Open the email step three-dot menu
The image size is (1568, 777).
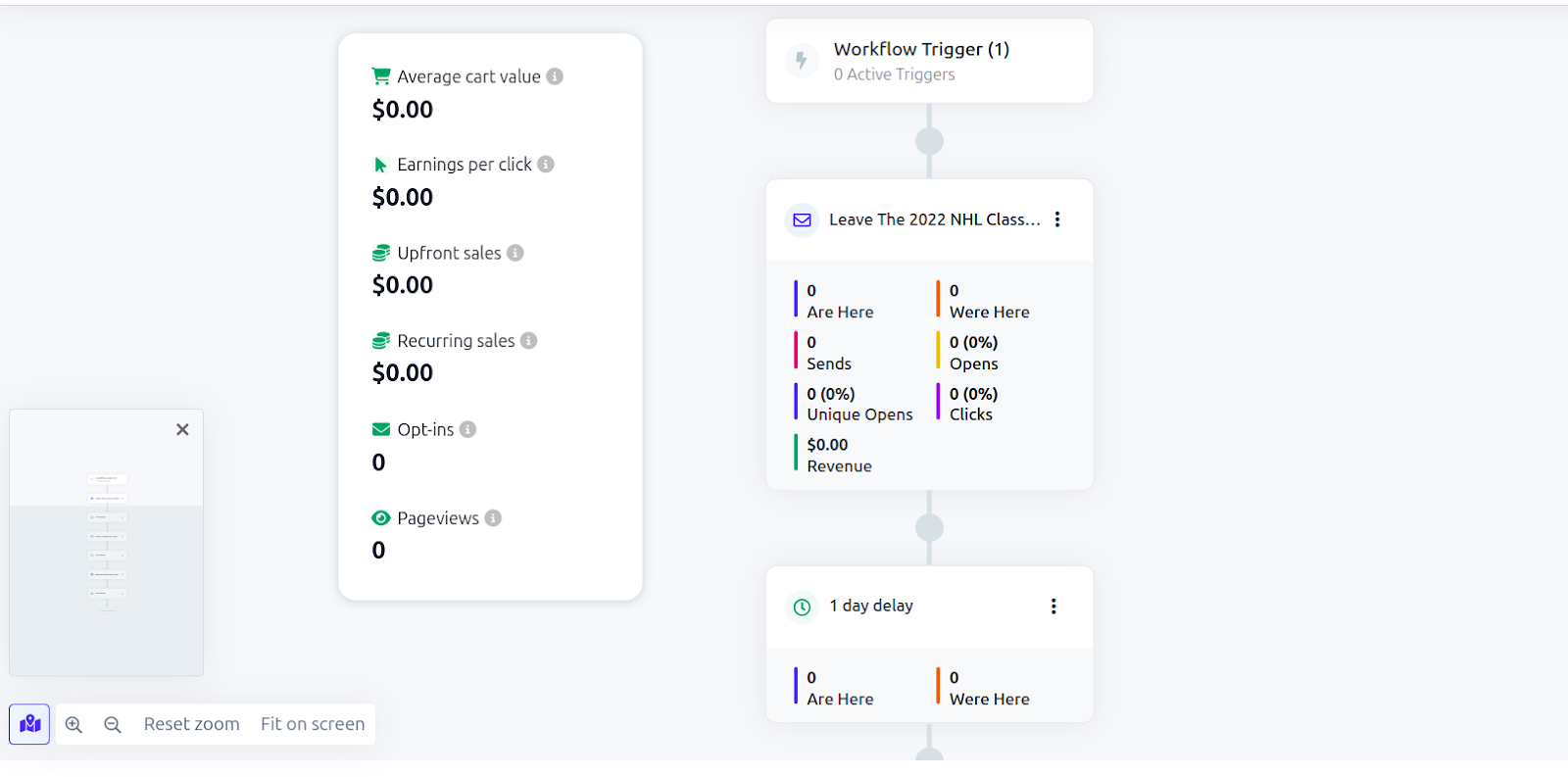click(1057, 219)
